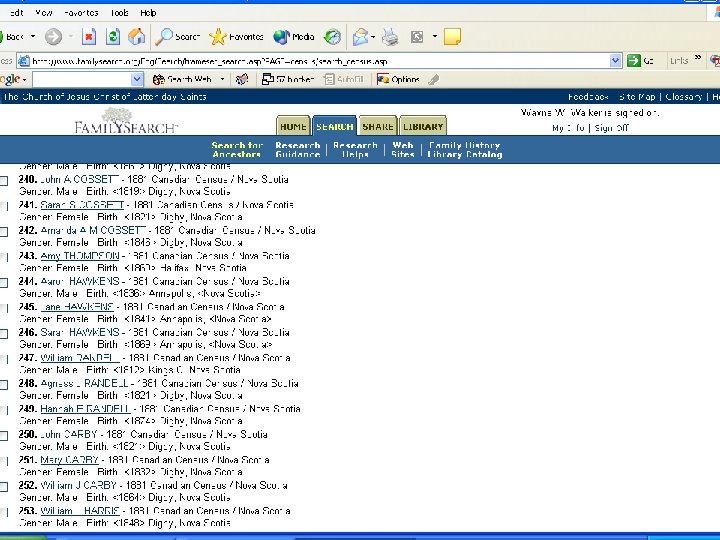Open Google toolbar Options
The height and width of the screenshot is (540, 720).
[x=398, y=79]
